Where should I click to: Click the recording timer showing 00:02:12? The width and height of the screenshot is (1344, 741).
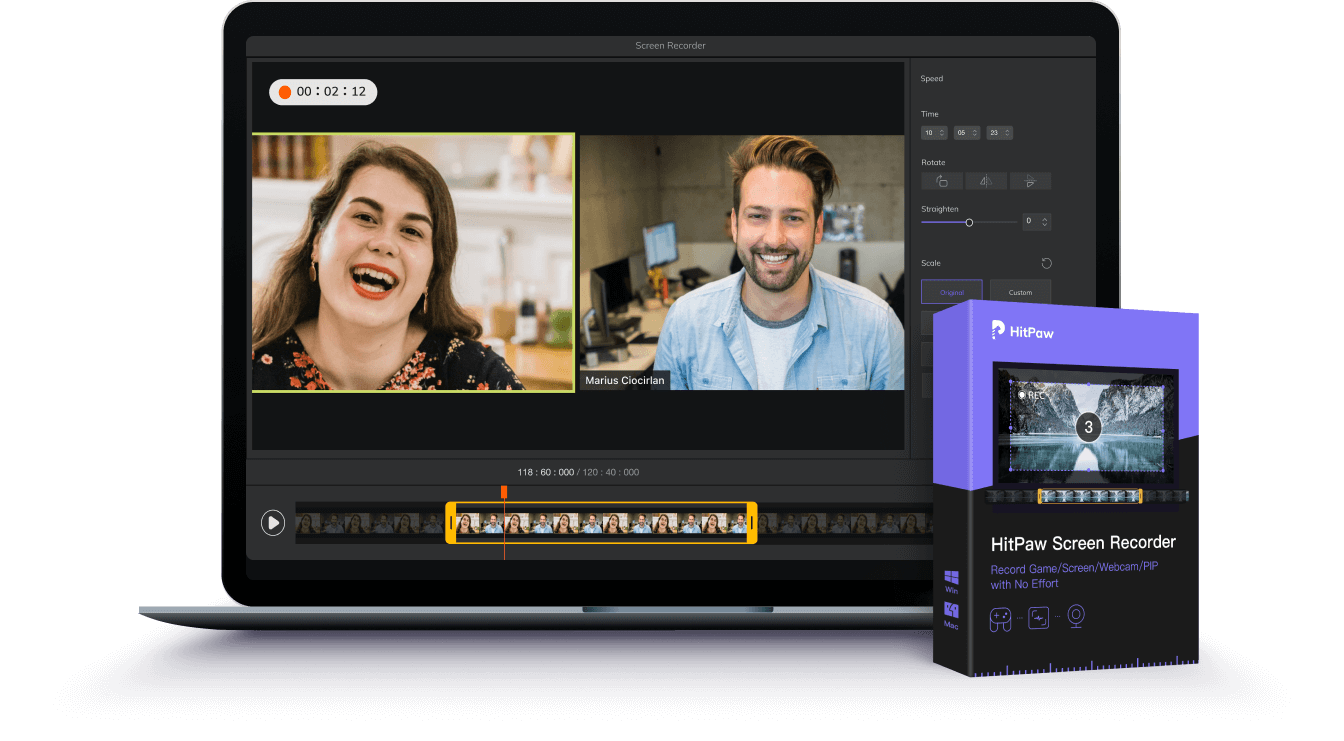[322, 91]
